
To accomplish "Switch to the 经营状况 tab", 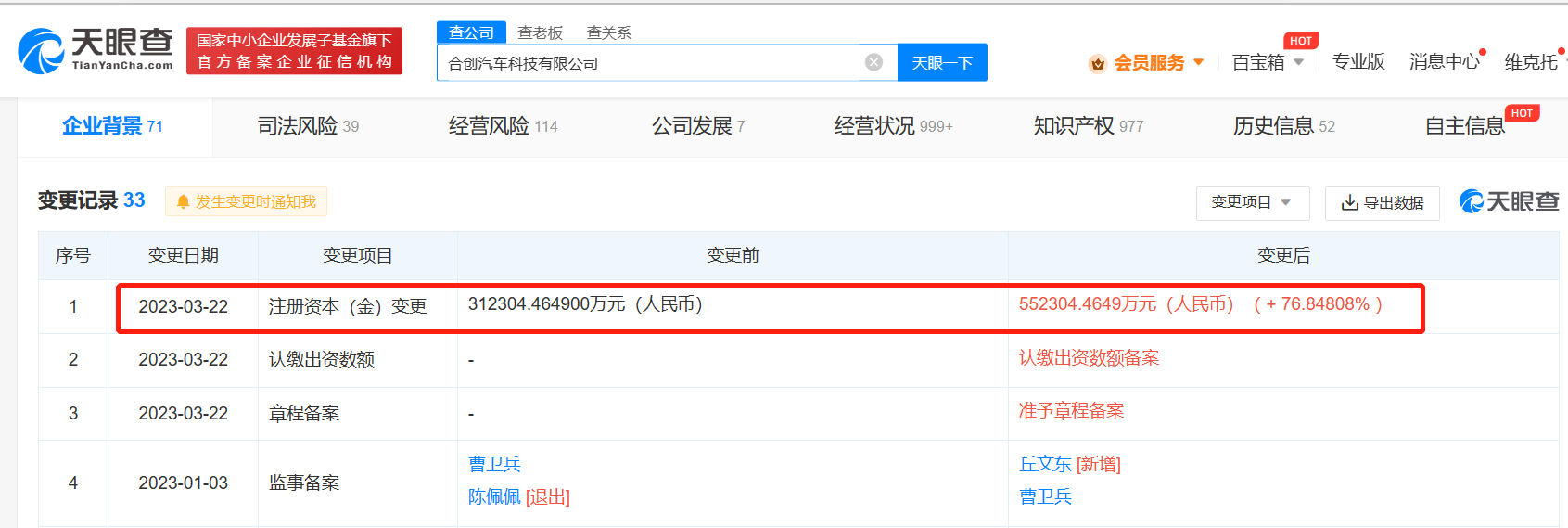I will [x=894, y=126].
